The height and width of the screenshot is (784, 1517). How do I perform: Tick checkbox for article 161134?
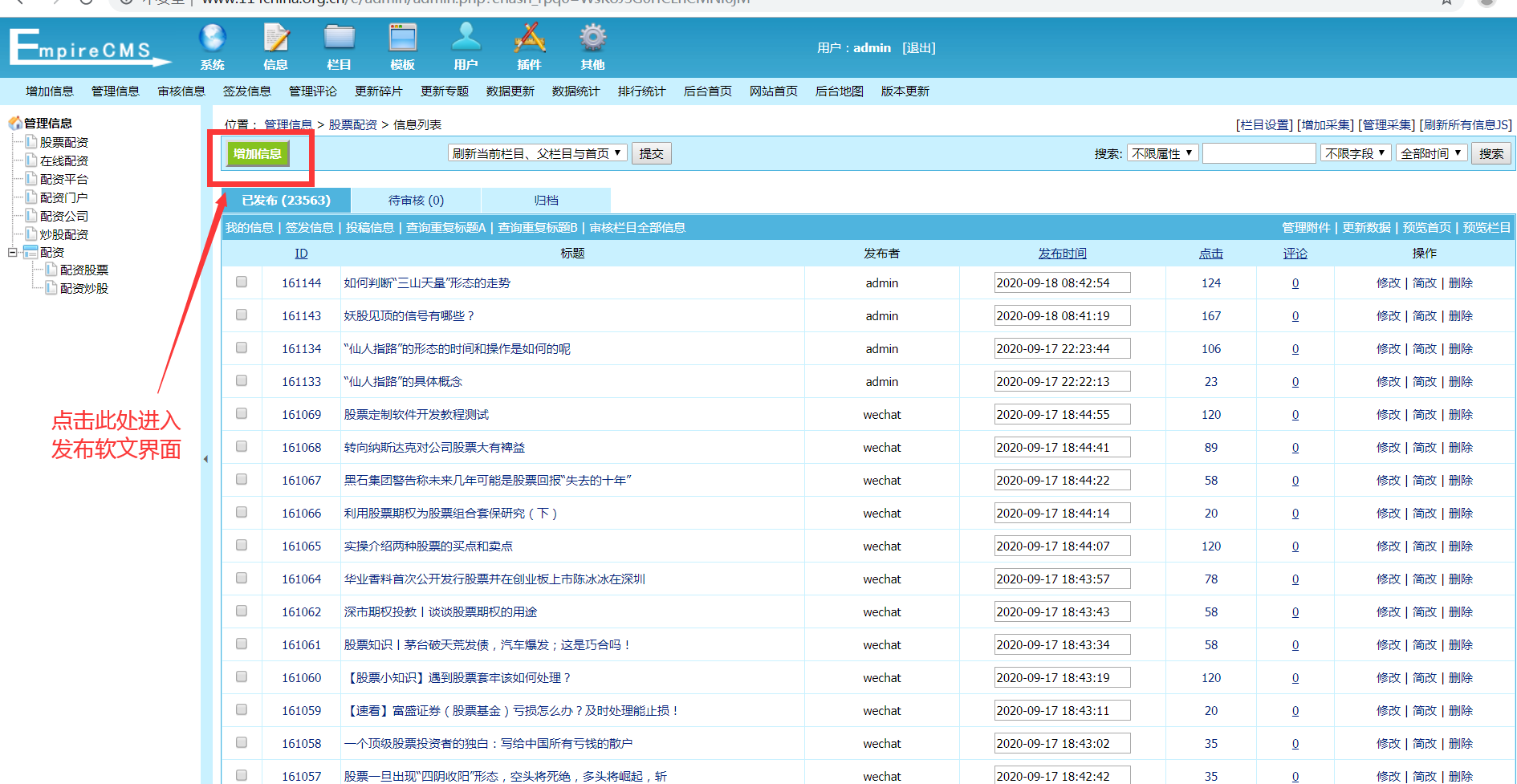(242, 348)
